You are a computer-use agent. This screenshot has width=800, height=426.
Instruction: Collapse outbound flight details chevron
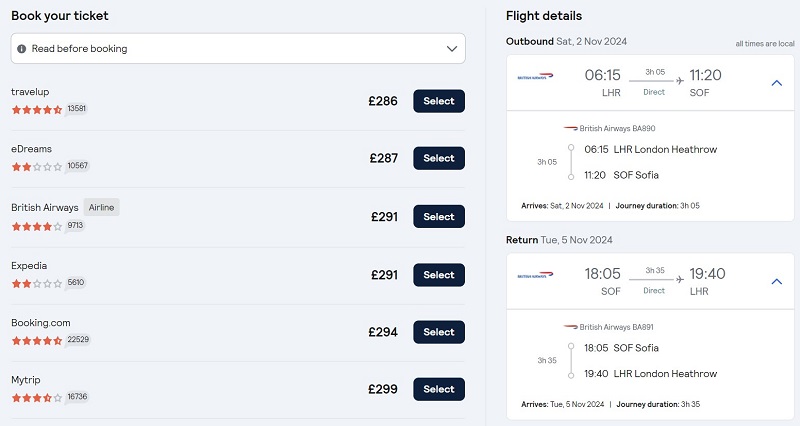tap(777, 83)
